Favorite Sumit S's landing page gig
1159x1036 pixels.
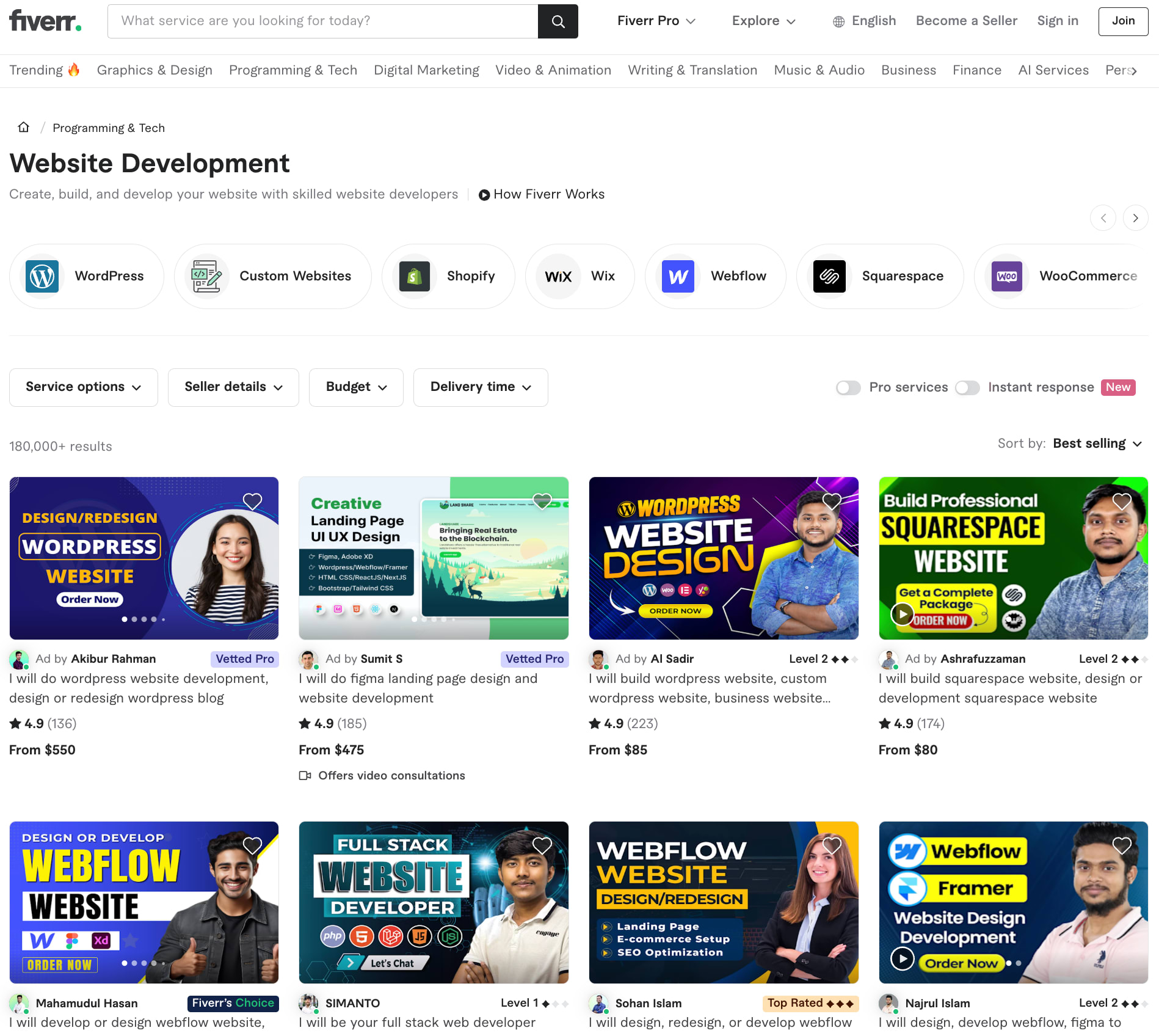542,502
